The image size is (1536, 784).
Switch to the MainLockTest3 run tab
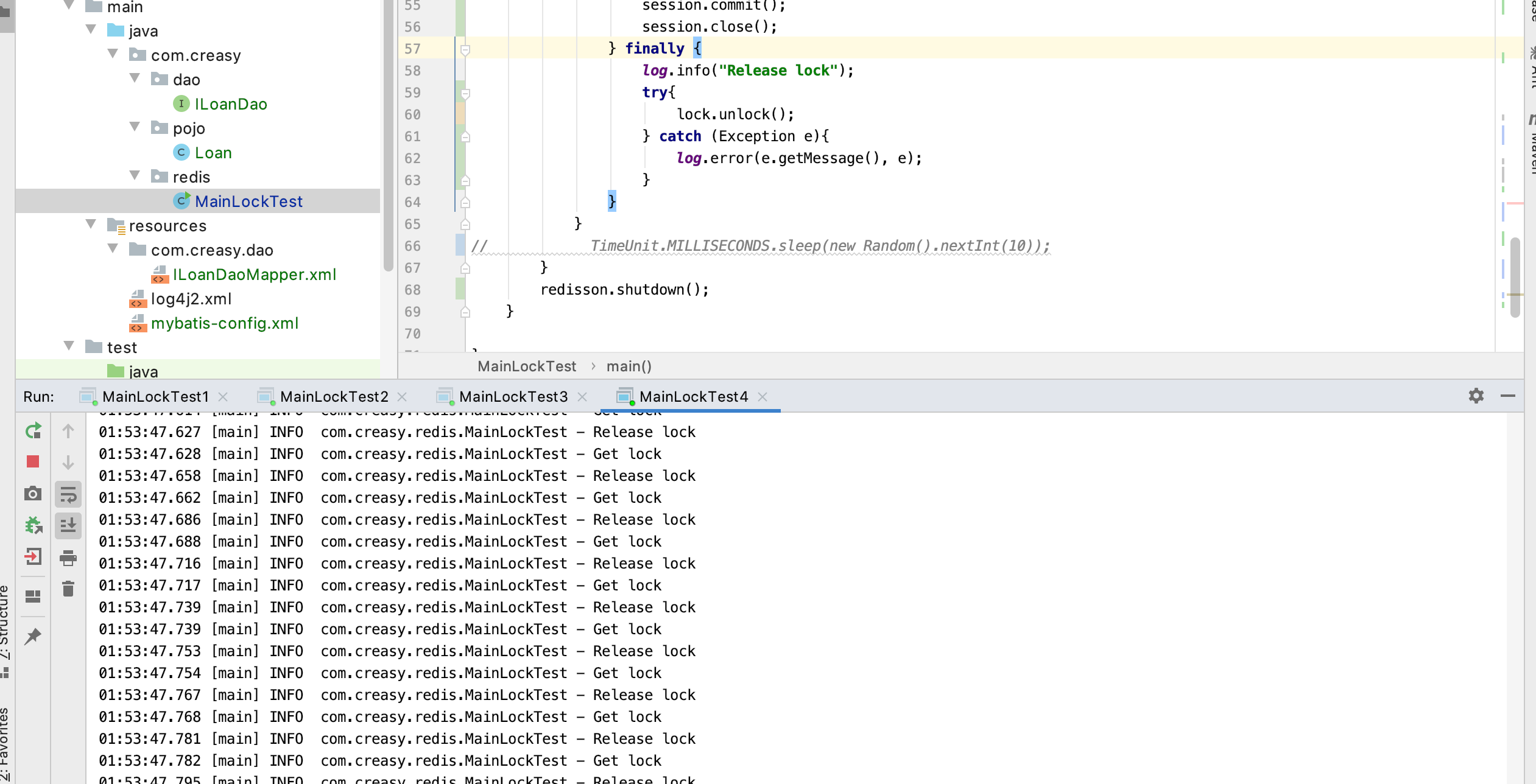coord(513,397)
